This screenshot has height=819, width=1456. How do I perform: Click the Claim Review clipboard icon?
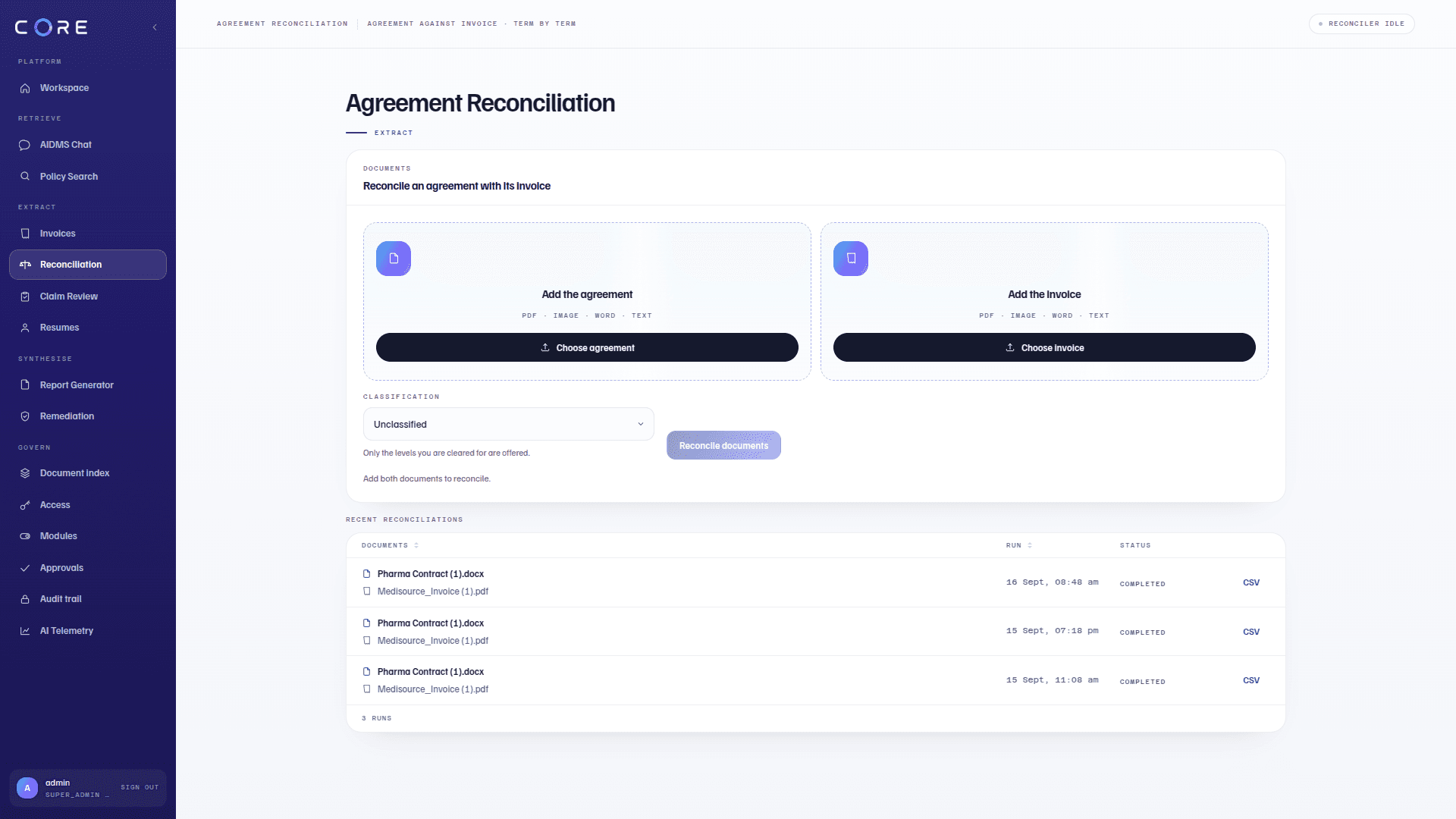click(x=25, y=297)
